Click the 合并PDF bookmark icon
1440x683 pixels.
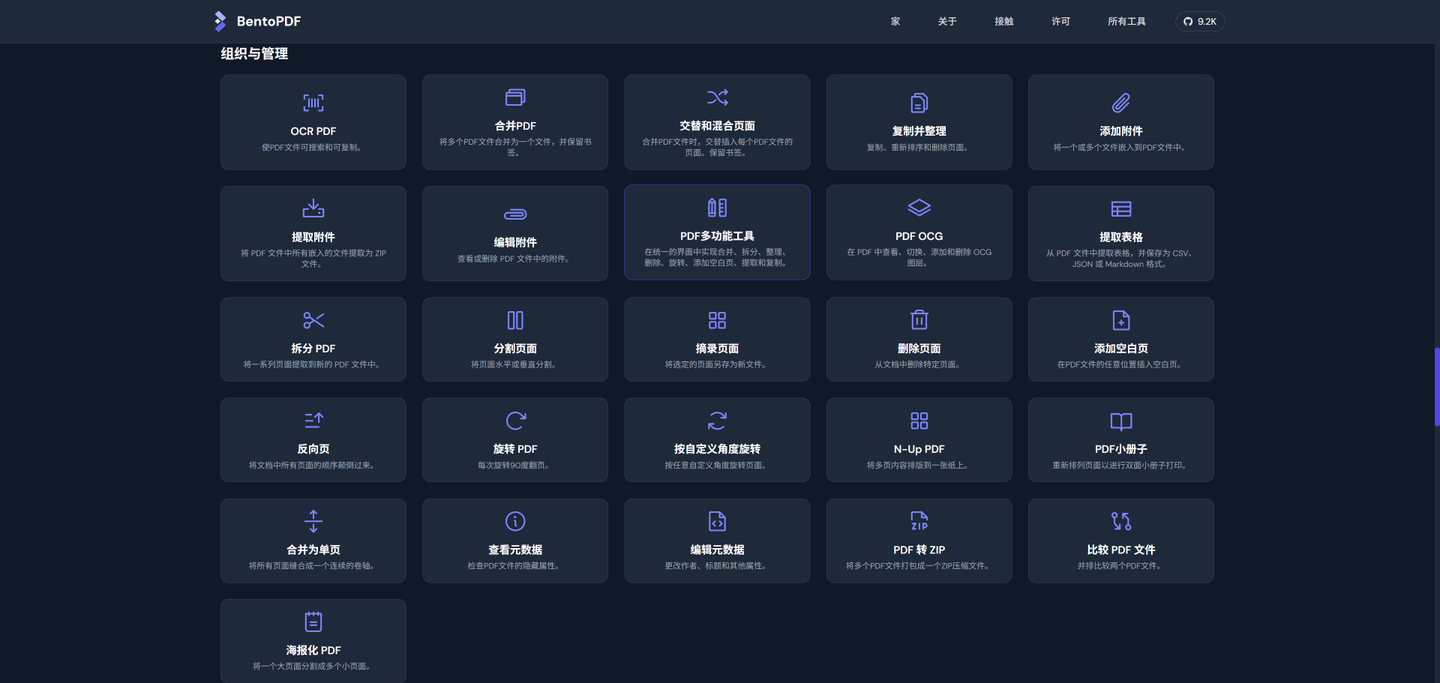(x=514, y=97)
